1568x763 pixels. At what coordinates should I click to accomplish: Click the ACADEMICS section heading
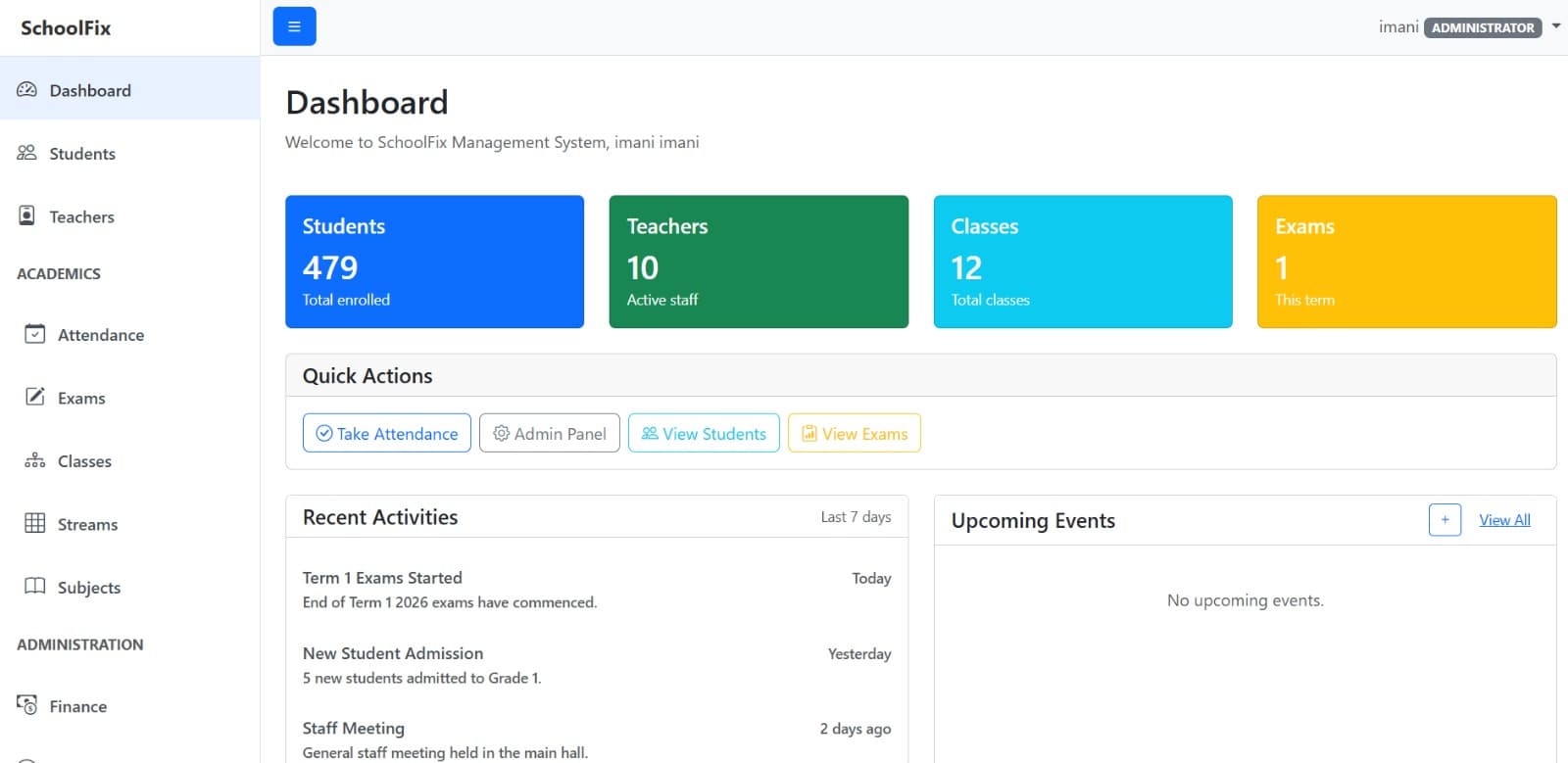pos(59,274)
